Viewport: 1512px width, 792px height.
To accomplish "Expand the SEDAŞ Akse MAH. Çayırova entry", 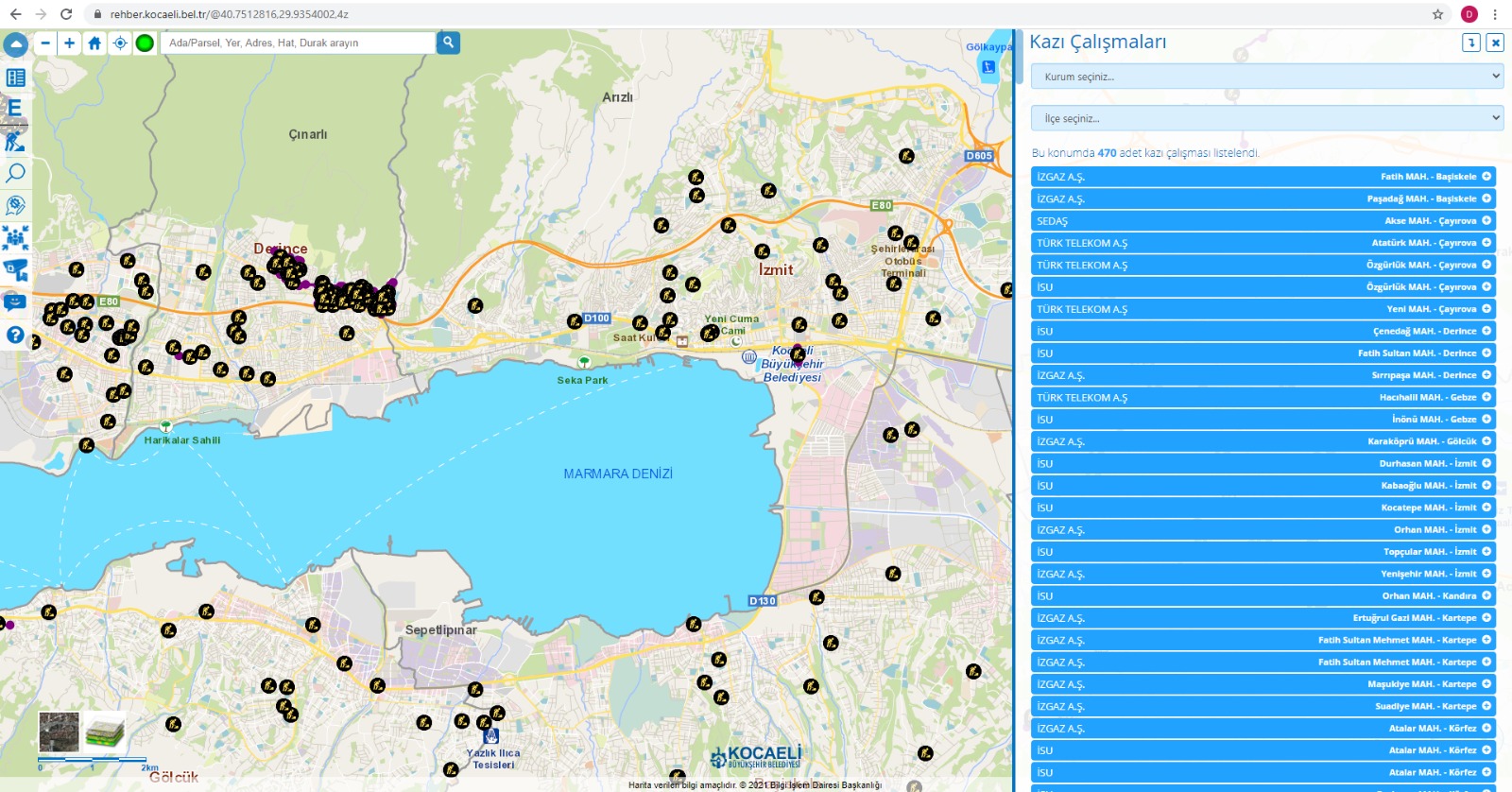I will point(1486,220).
